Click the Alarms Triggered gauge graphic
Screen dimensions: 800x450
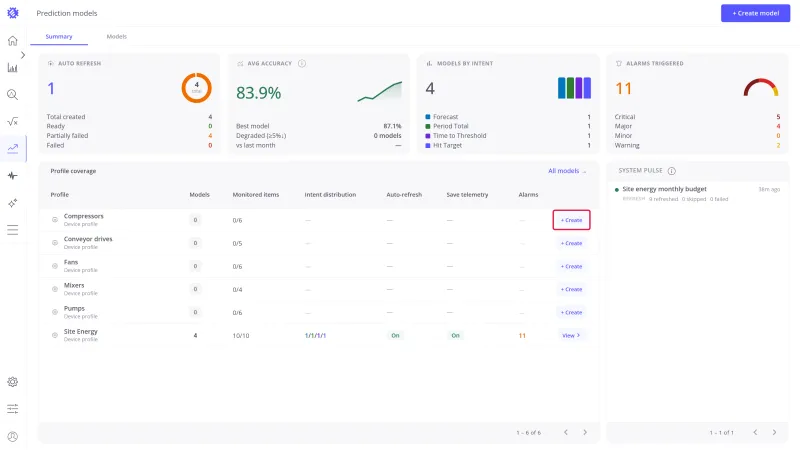click(761, 87)
